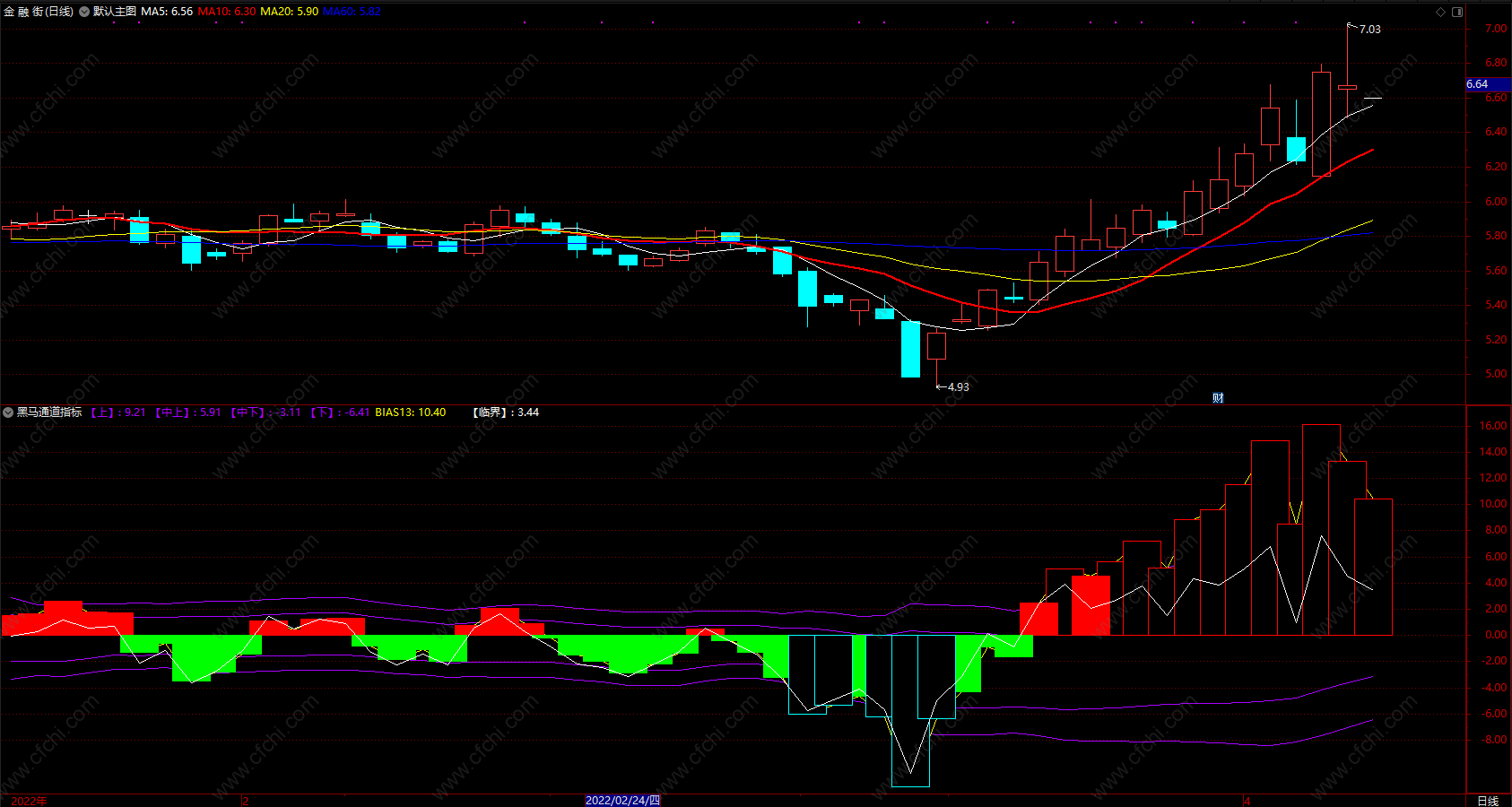Image resolution: width=1512 pixels, height=807 pixels.
Task: Click the 5.00 price axis label
Action: [1495, 374]
